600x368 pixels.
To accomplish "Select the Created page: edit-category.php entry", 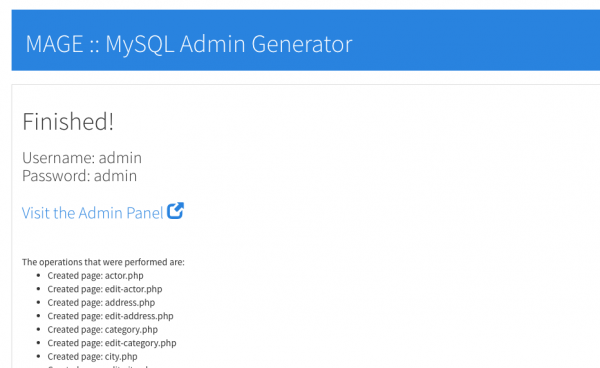I will [112, 343].
